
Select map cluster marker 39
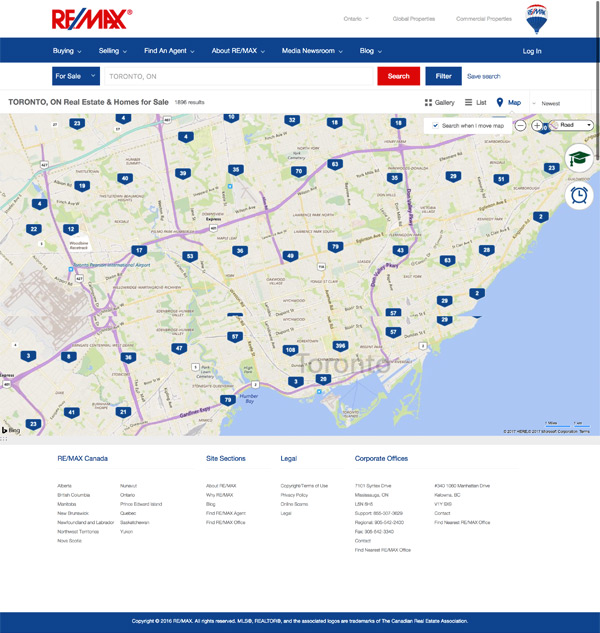pyautogui.click(x=183, y=174)
